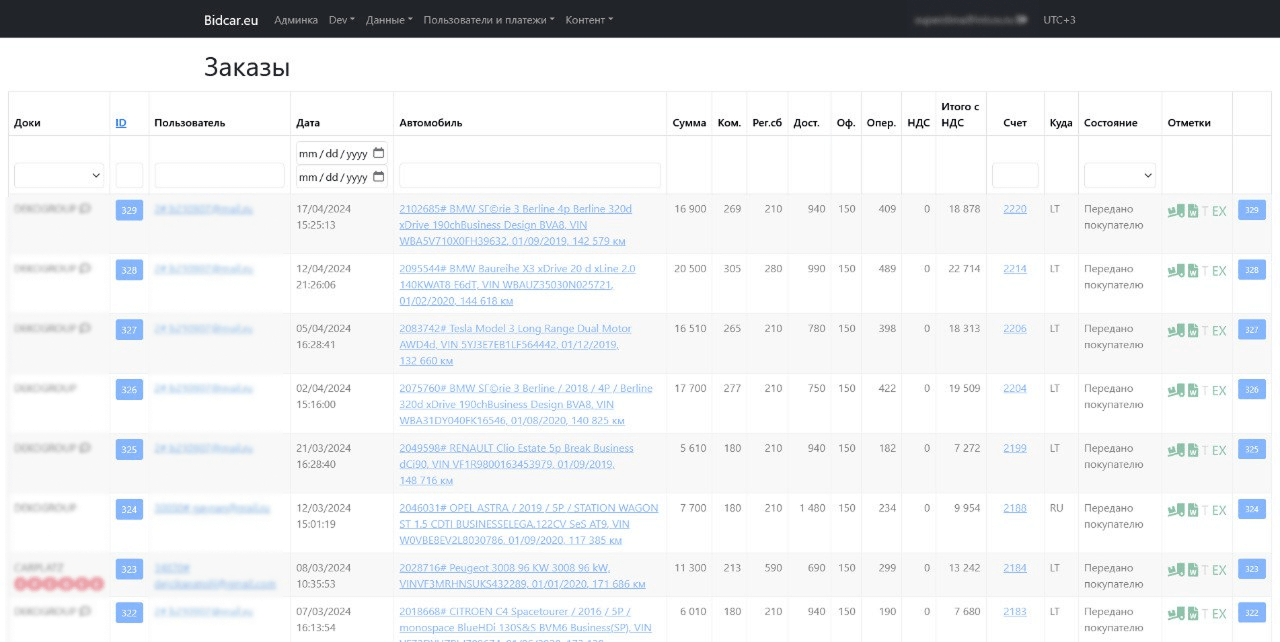
Task: Click the blue 328 button in the right column
Action: (x=1252, y=270)
